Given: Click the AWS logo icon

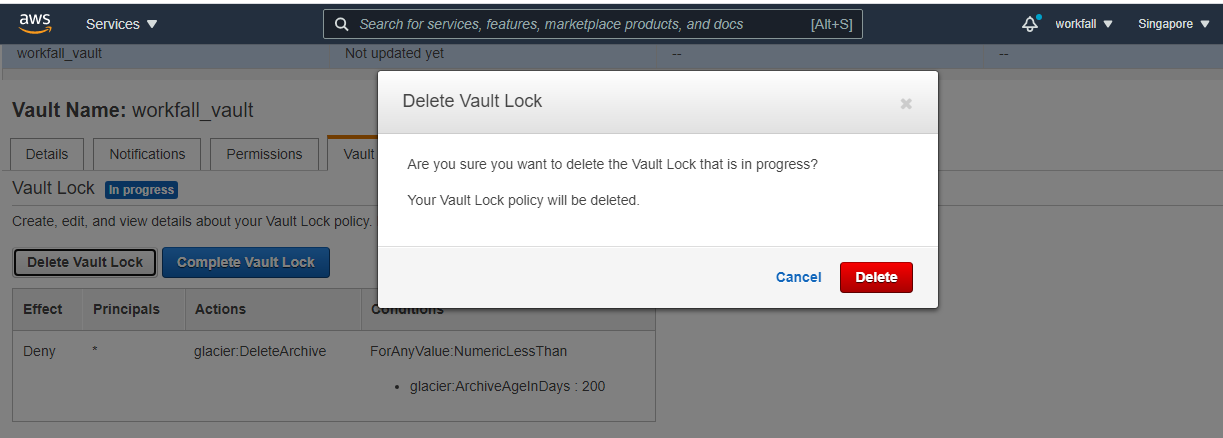Looking at the screenshot, I should (x=34, y=22).
